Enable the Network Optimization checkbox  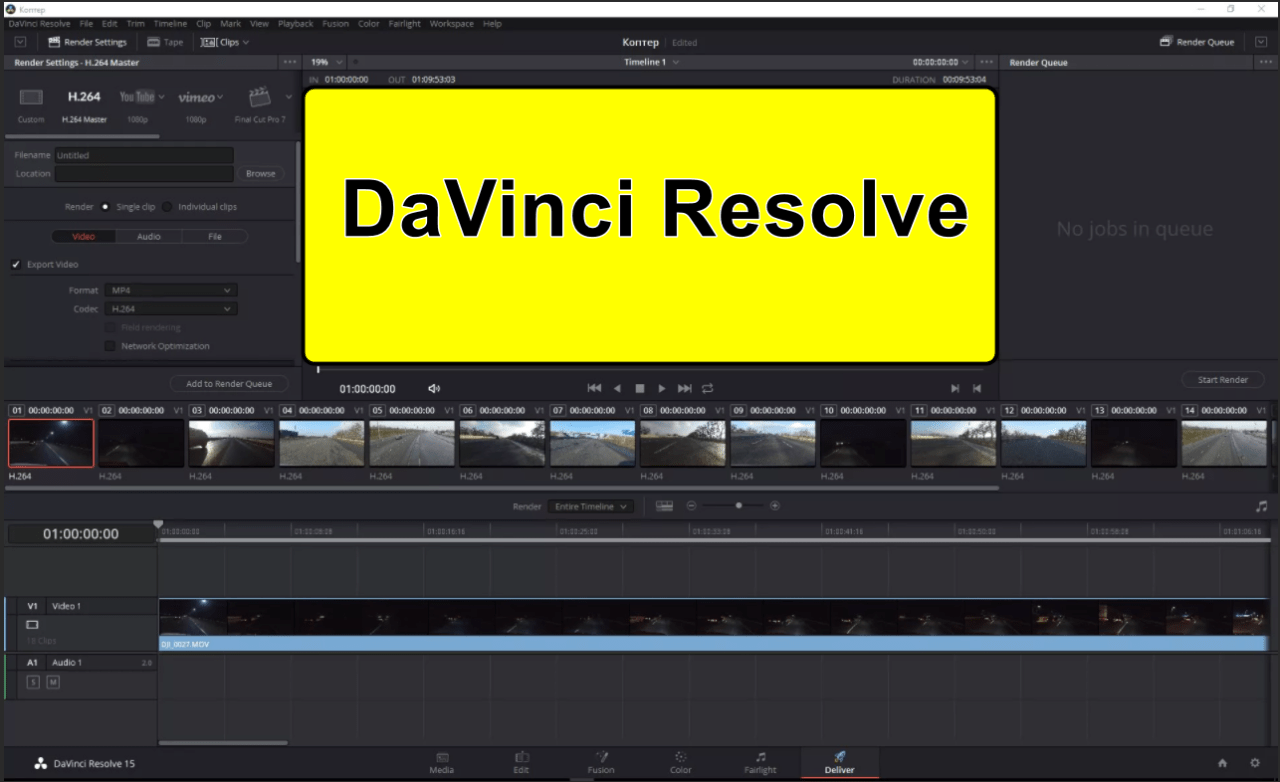111,346
